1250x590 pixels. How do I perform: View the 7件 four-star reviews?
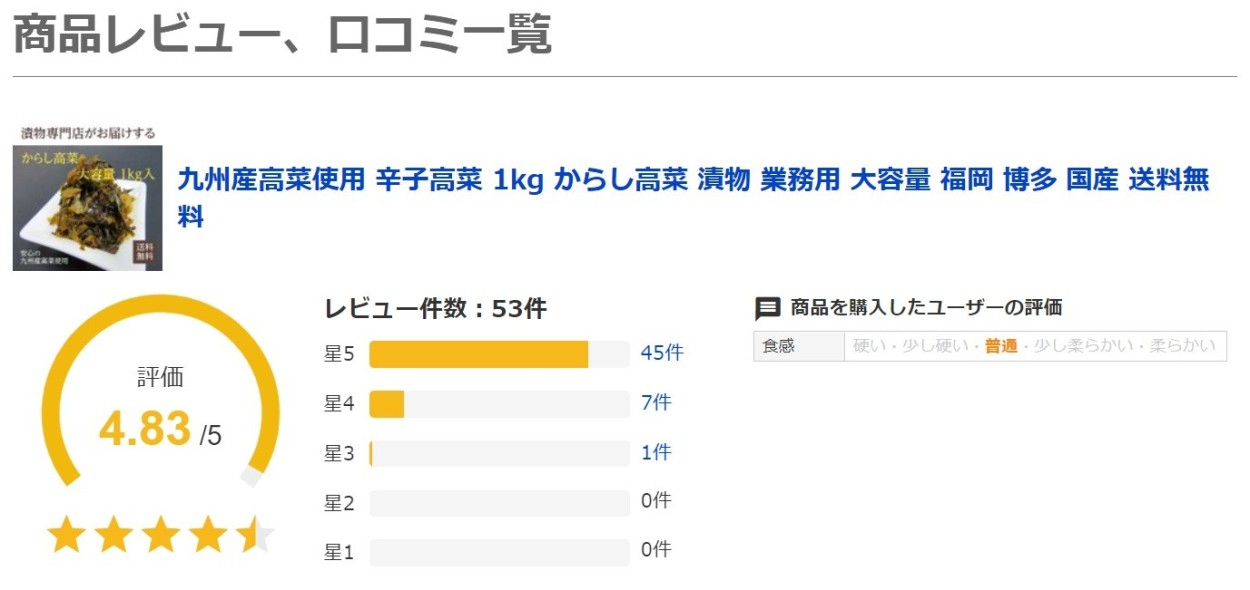[656, 403]
